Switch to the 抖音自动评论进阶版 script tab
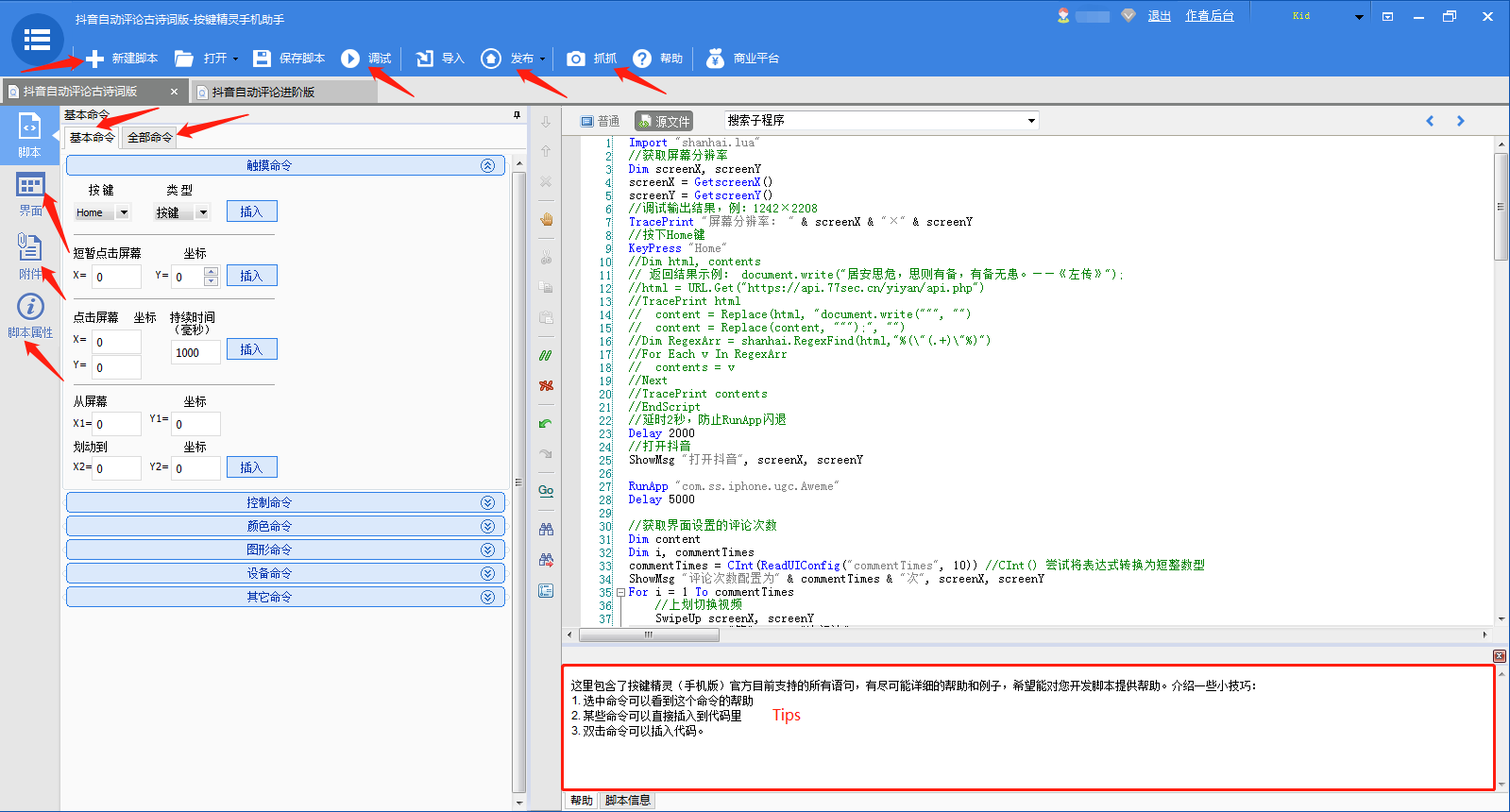The width and height of the screenshot is (1510, 812). [263, 92]
